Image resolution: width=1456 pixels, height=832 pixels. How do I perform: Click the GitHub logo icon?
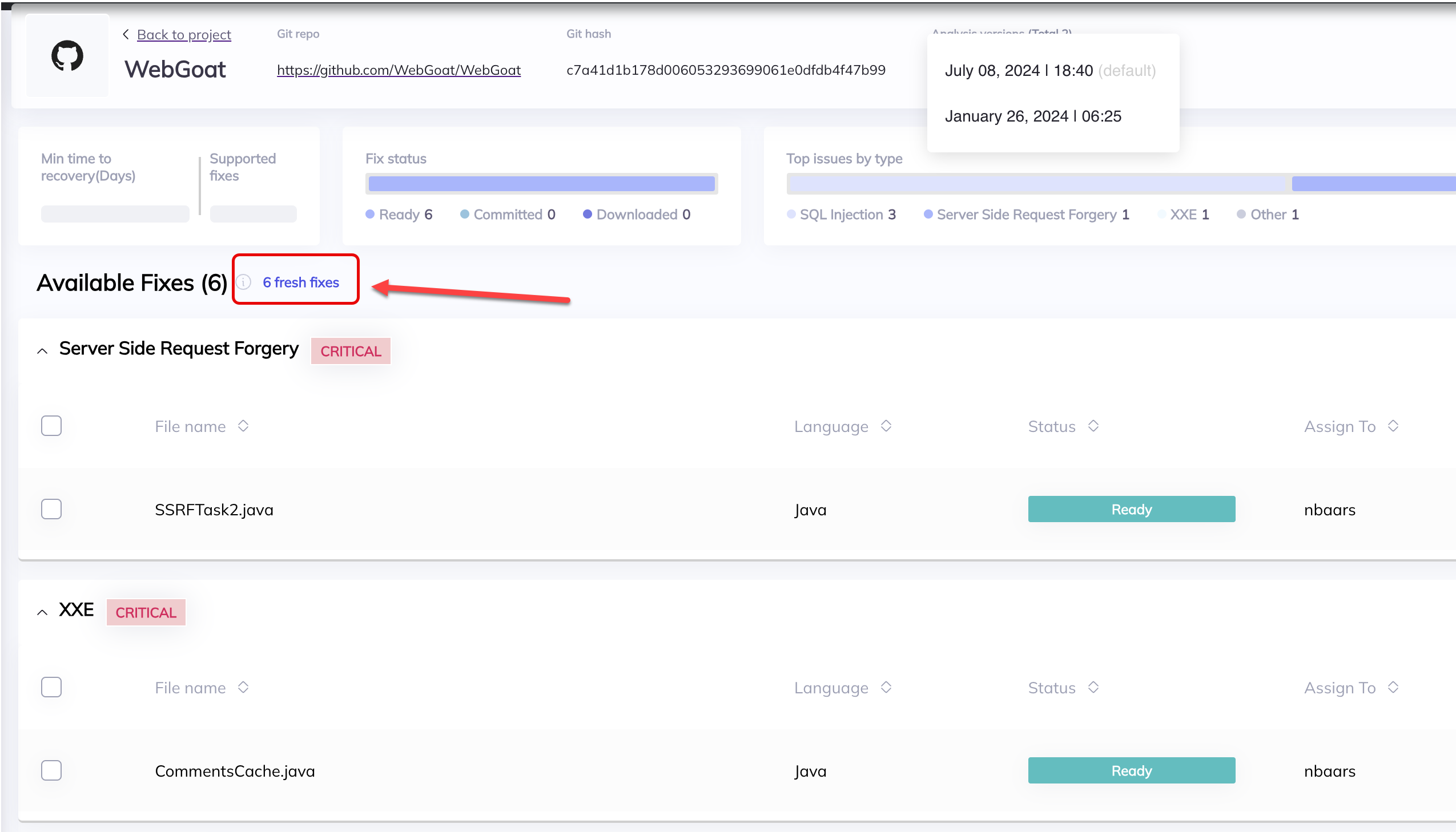(67, 55)
